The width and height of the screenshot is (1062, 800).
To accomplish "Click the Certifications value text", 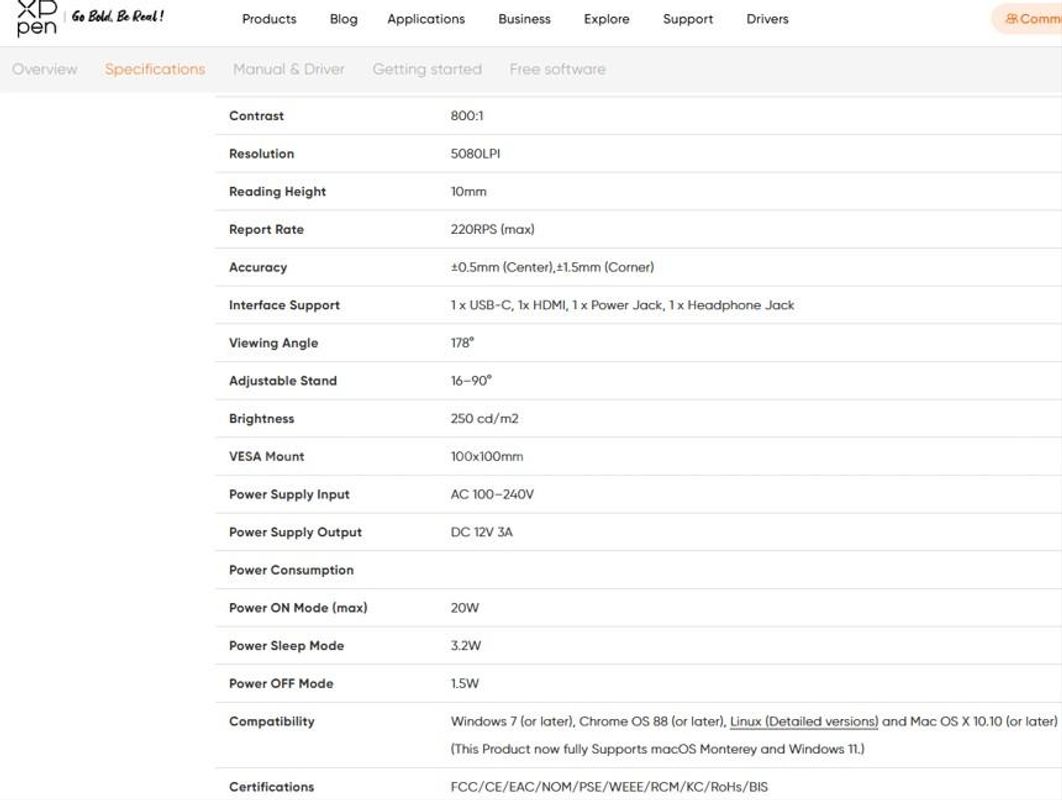I will (609, 786).
